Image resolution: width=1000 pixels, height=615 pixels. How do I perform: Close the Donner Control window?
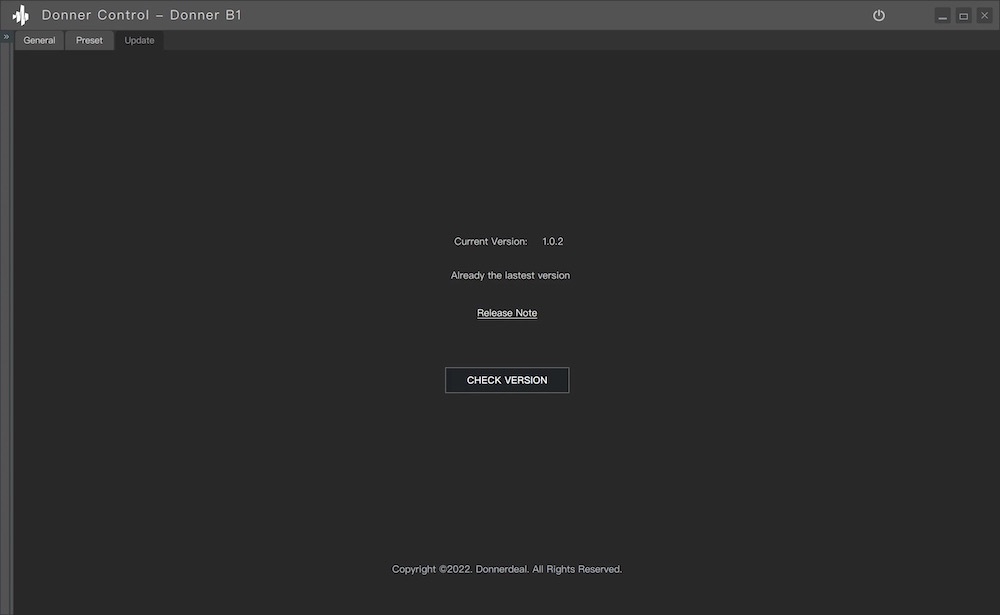click(984, 16)
